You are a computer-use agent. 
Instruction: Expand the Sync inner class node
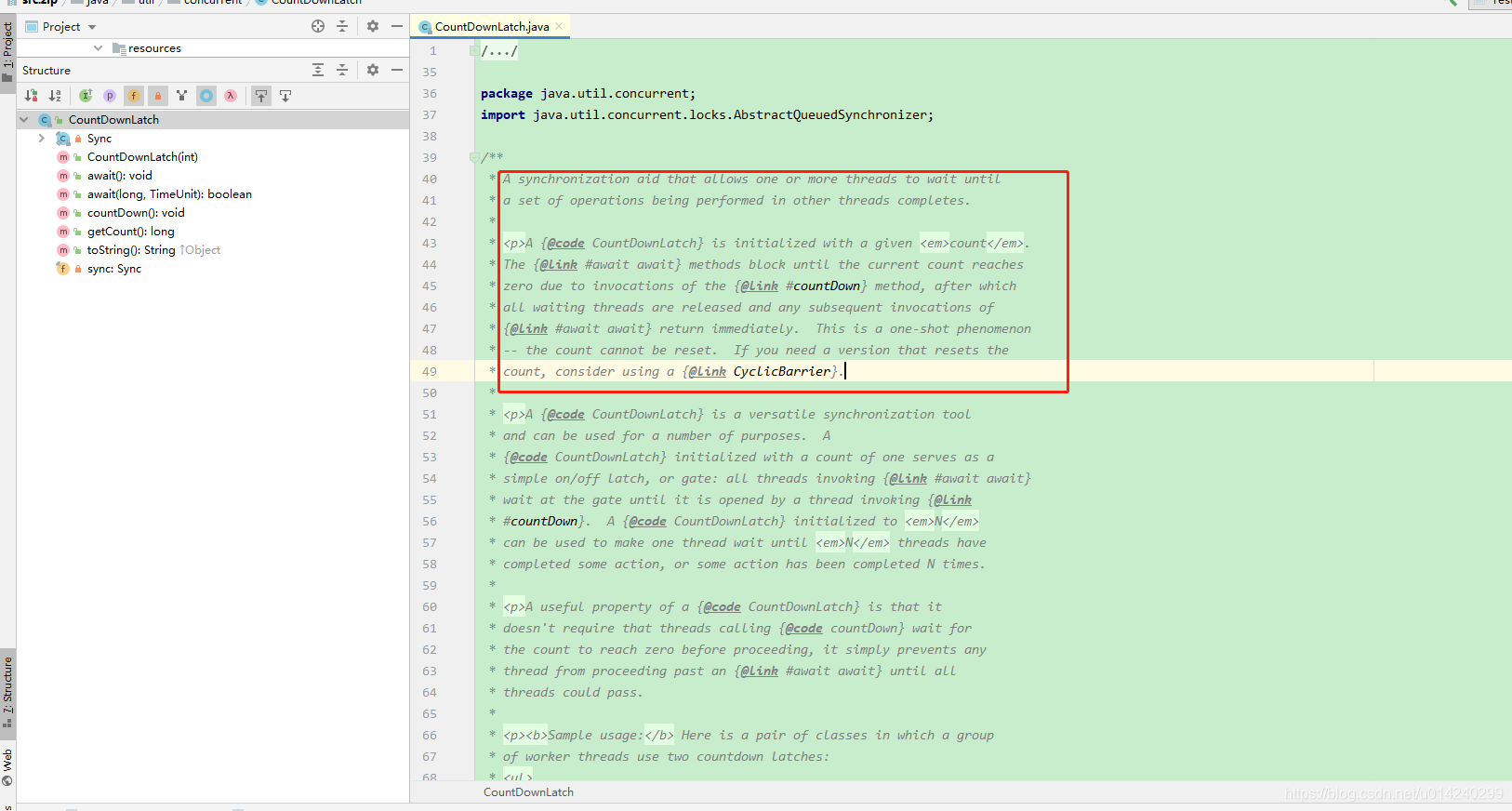pos(42,139)
